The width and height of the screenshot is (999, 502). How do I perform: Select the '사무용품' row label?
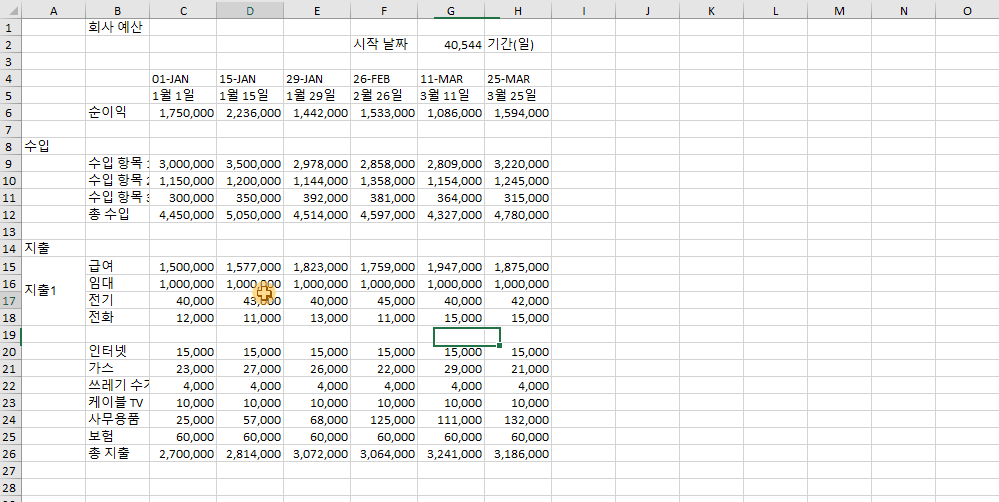118,420
